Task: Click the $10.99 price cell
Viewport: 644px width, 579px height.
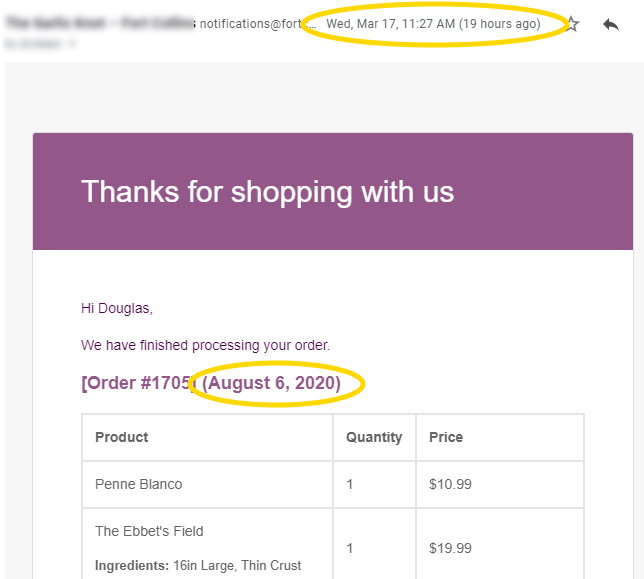Action: (x=450, y=485)
